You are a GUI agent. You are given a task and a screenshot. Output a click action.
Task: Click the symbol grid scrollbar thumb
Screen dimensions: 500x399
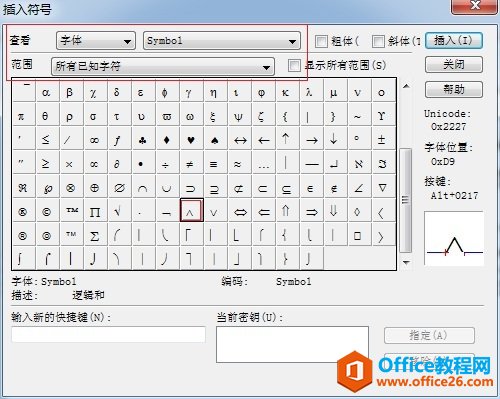click(x=406, y=200)
